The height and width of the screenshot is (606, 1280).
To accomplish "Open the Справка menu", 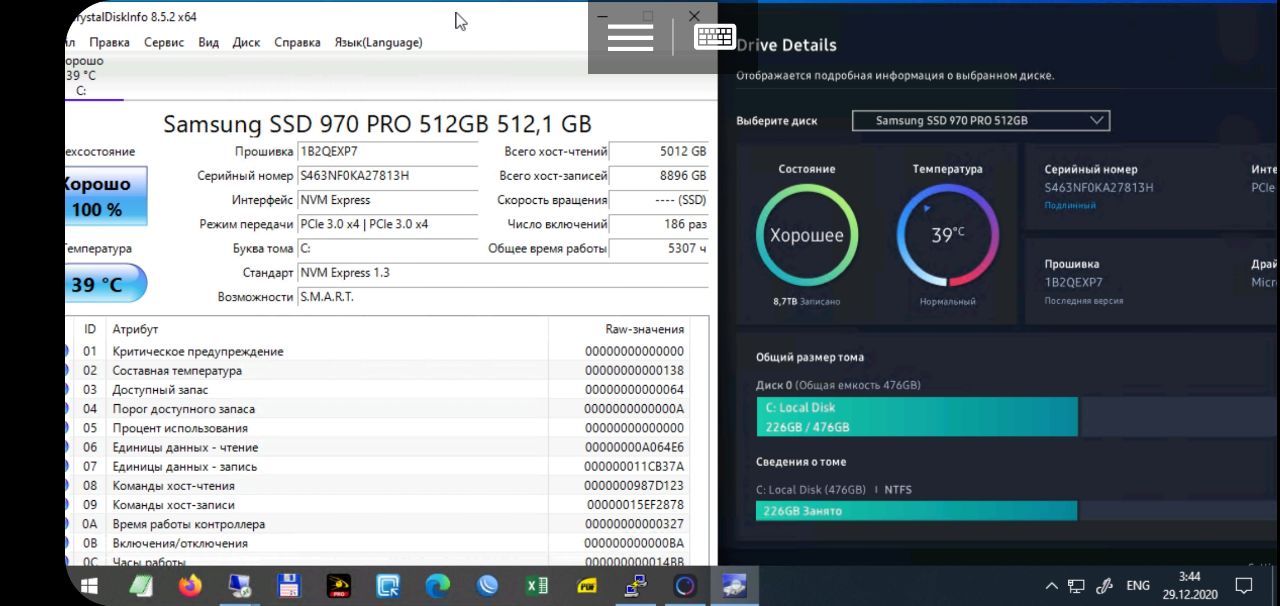I will pyautogui.click(x=297, y=42).
